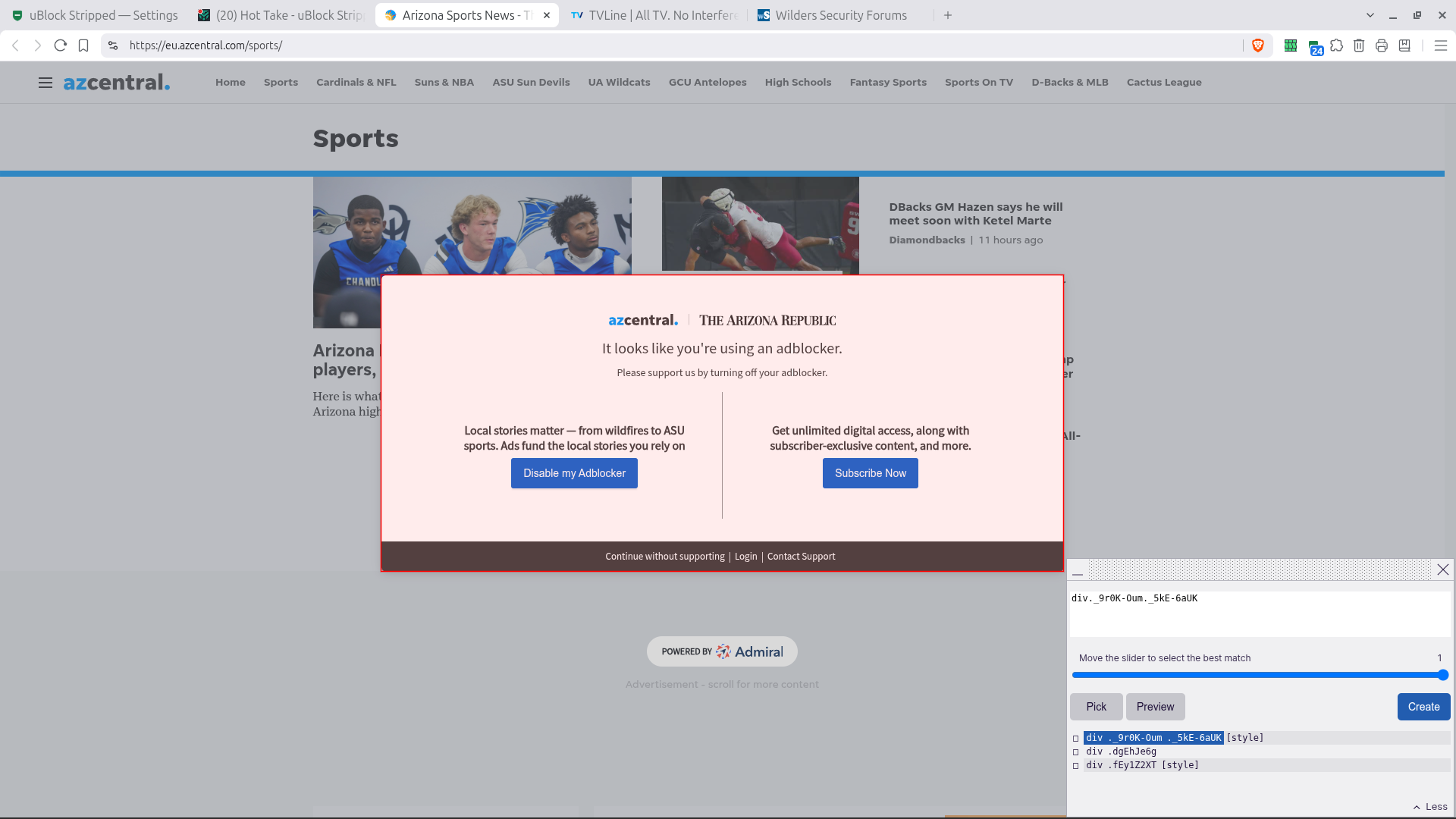Click the Admiral powered-by badge
The width and height of the screenshot is (1456, 819).
pos(722,651)
